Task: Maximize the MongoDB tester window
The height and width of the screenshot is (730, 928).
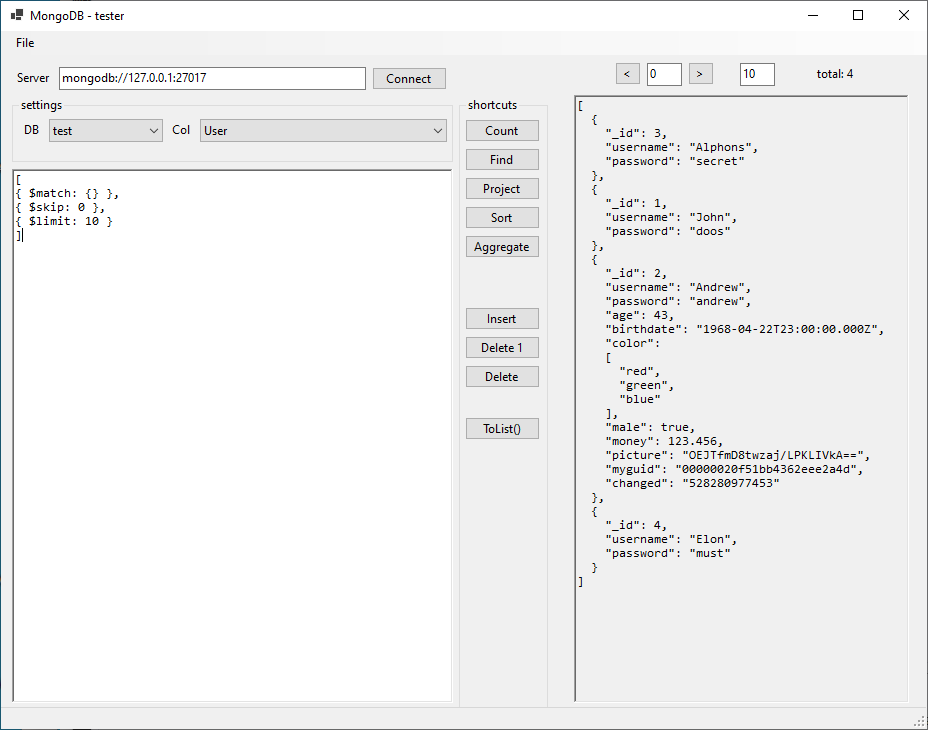Action: 858,15
